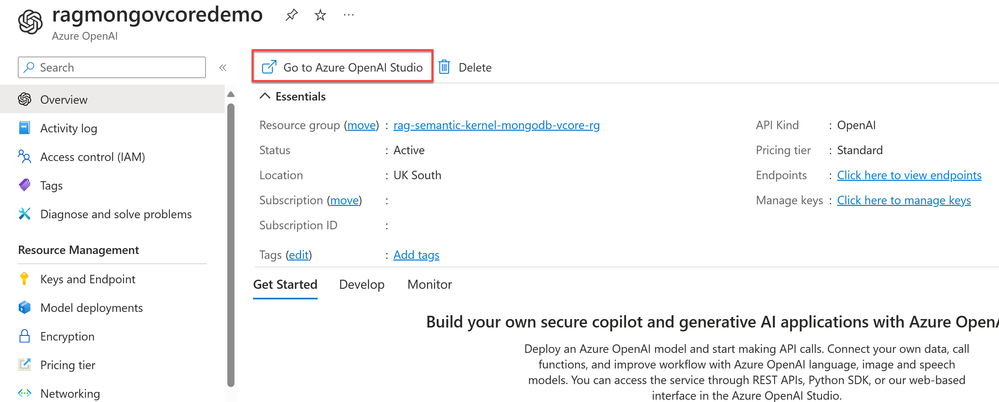Image resolution: width=999 pixels, height=402 pixels.
Task: Click the Diagnose wrench icon
Action: point(25,214)
